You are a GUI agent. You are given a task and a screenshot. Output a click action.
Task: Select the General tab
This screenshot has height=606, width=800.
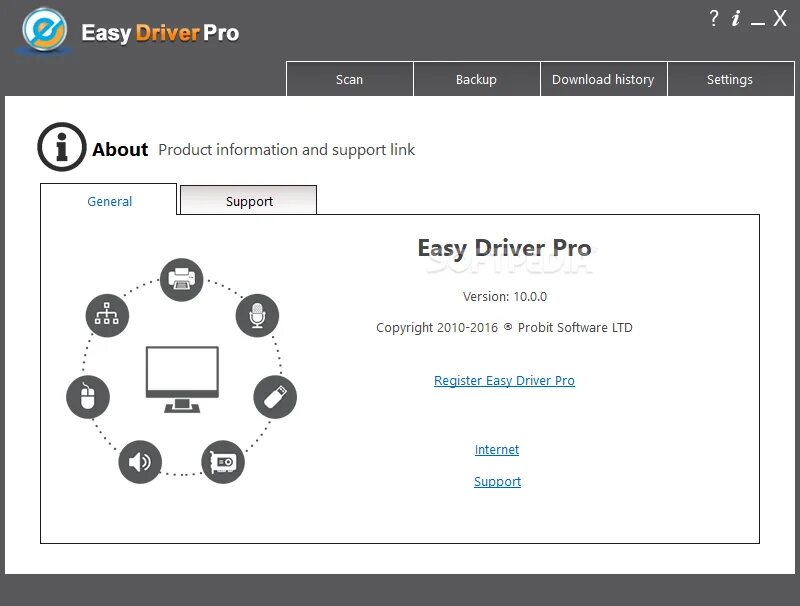[109, 201]
